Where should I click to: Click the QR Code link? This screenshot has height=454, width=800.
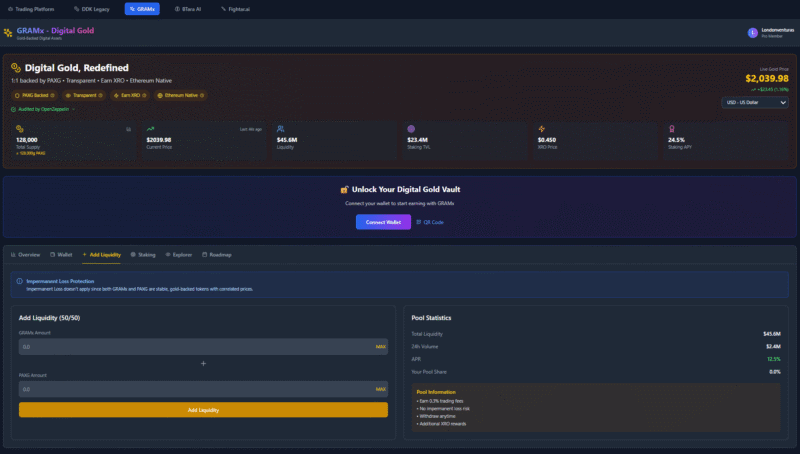pyautogui.click(x=429, y=222)
